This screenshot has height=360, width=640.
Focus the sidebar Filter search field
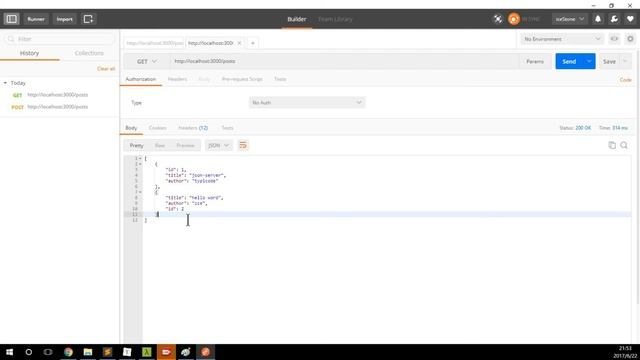[x=60, y=39]
